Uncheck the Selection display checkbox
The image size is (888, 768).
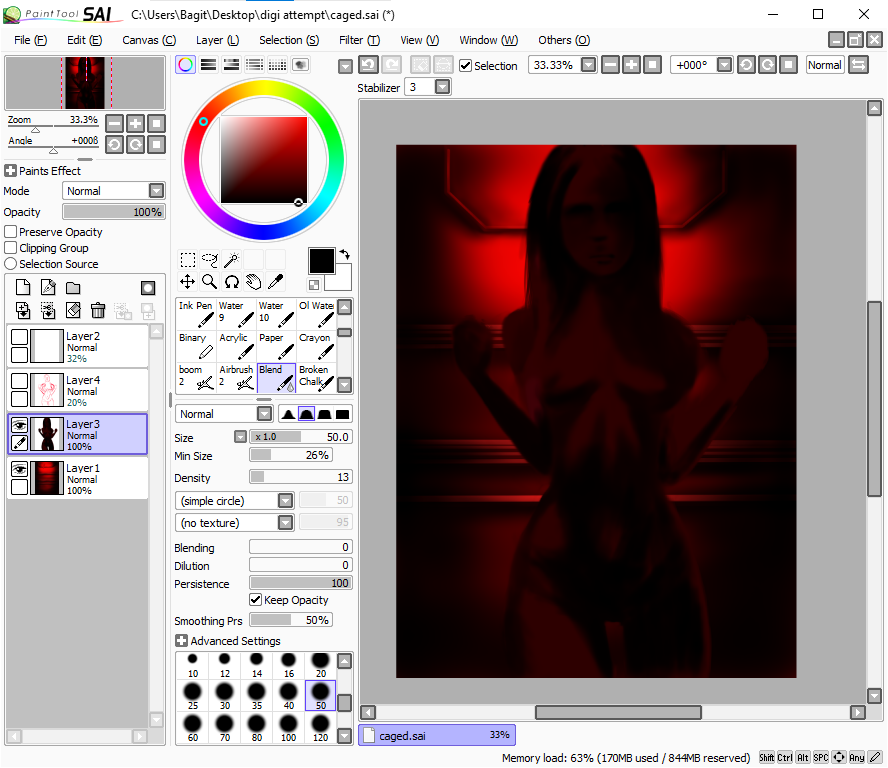466,66
